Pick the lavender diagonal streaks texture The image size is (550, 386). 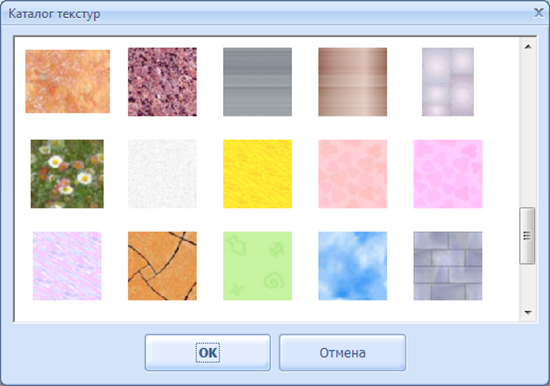(x=67, y=266)
